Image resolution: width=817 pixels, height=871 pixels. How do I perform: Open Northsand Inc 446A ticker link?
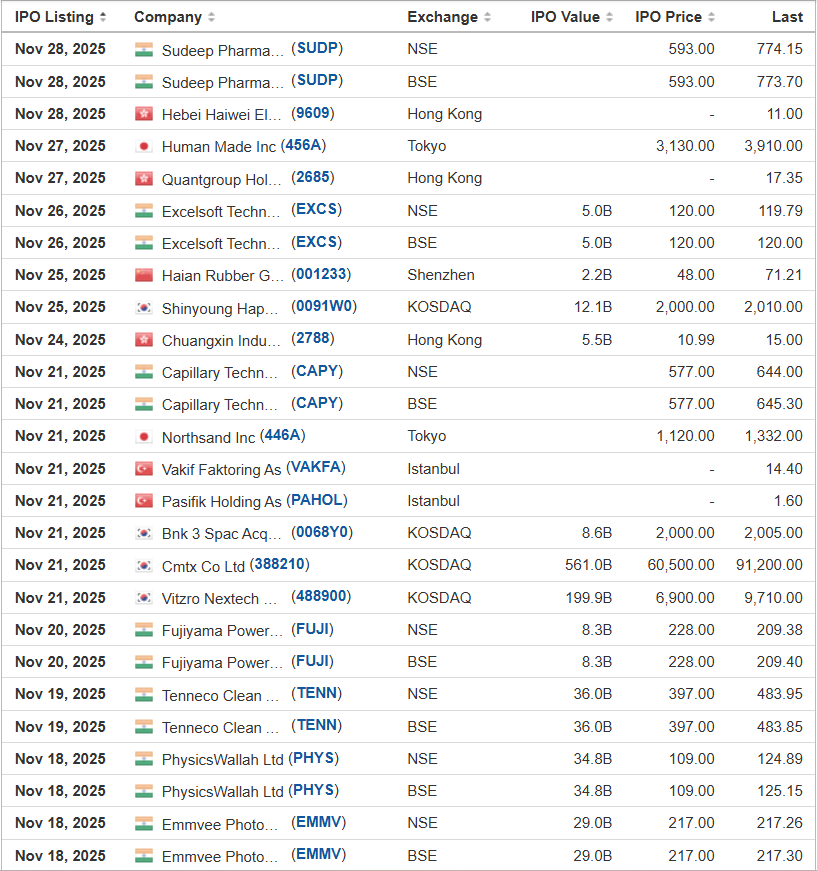[283, 436]
